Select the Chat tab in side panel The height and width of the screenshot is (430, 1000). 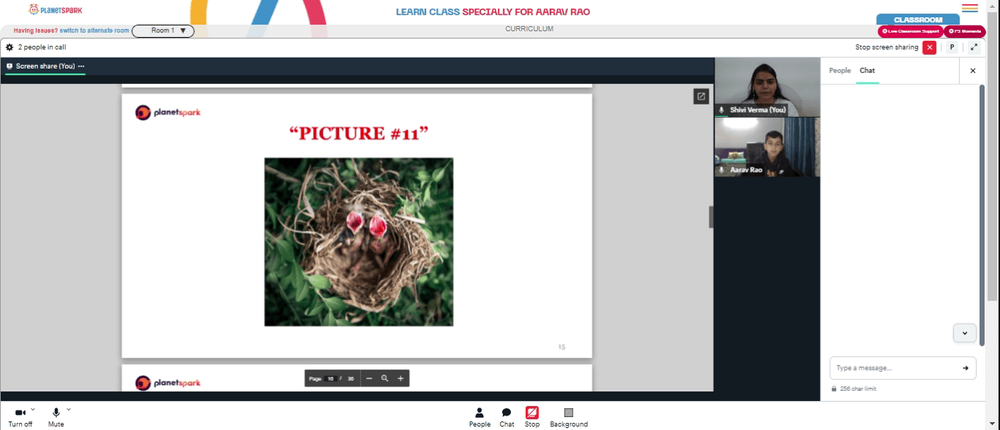click(x=867, y=71)
